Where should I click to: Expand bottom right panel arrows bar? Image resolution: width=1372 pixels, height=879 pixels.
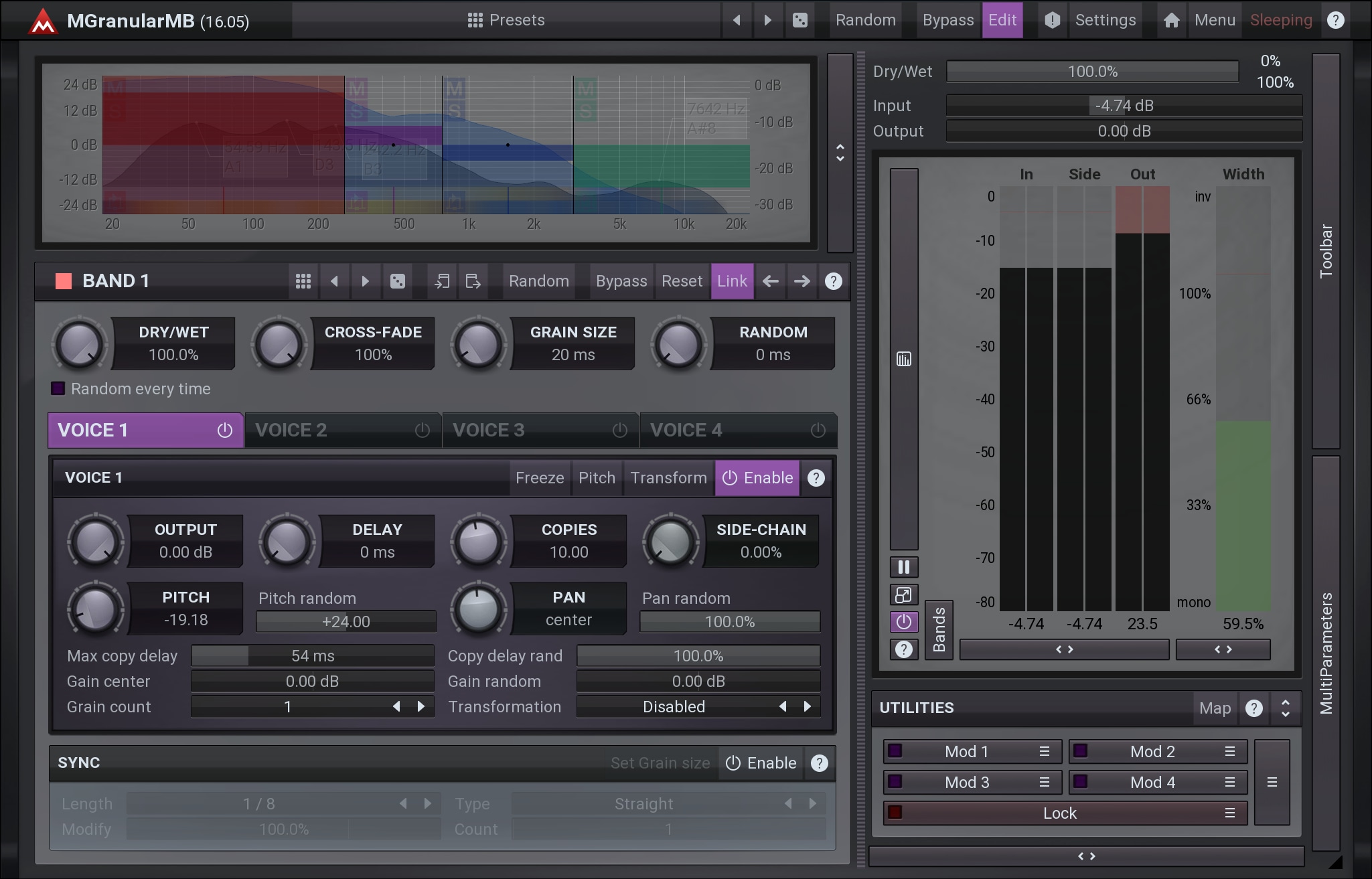coord(1086,856)
